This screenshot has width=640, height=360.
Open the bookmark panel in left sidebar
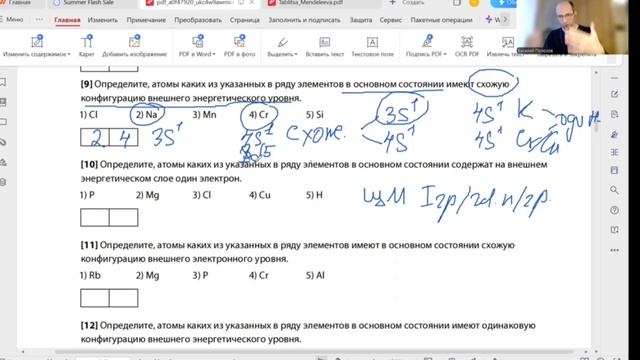click(x=3, y=82)
